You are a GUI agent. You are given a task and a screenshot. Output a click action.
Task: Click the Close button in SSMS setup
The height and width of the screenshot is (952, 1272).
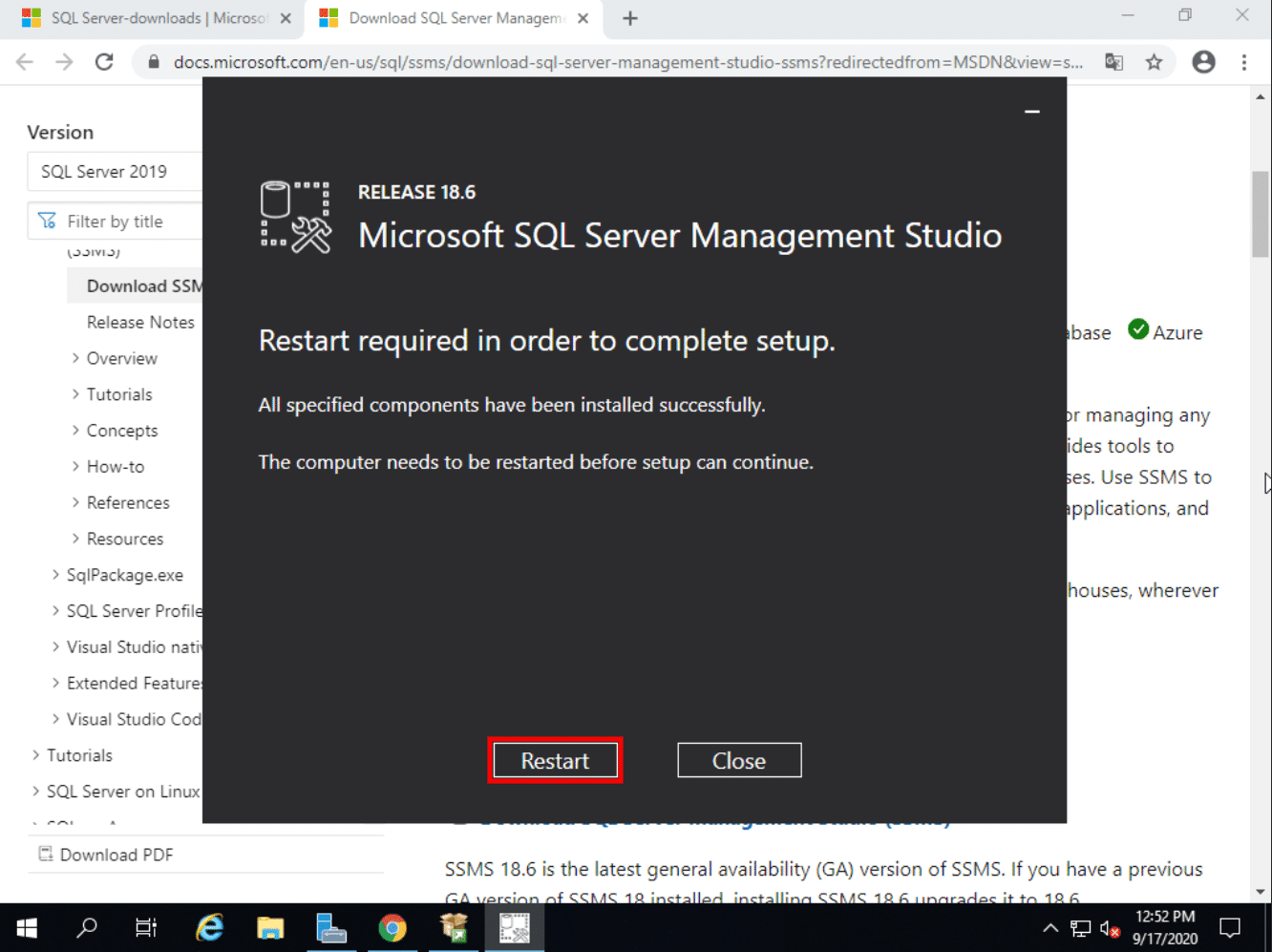(739, 760)
